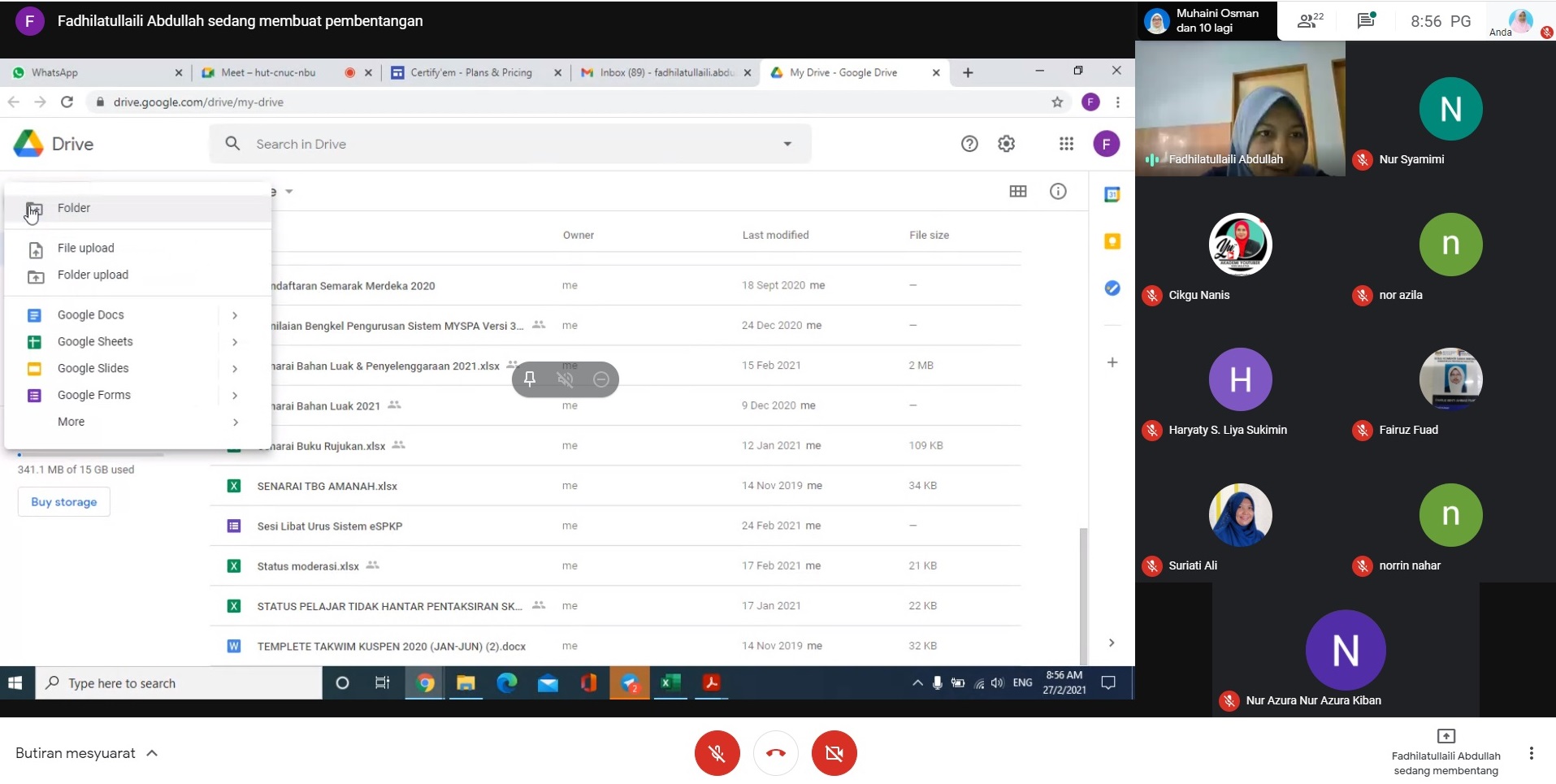
Task: Pin the presentation tile in Meet
Action: pyautogui.click(x=530, y=379)
